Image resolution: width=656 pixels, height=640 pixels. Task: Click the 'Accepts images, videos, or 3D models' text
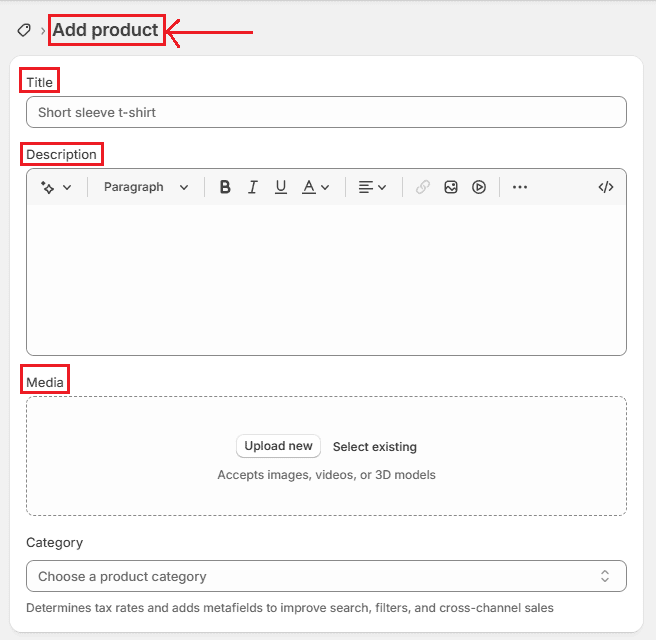326,475
